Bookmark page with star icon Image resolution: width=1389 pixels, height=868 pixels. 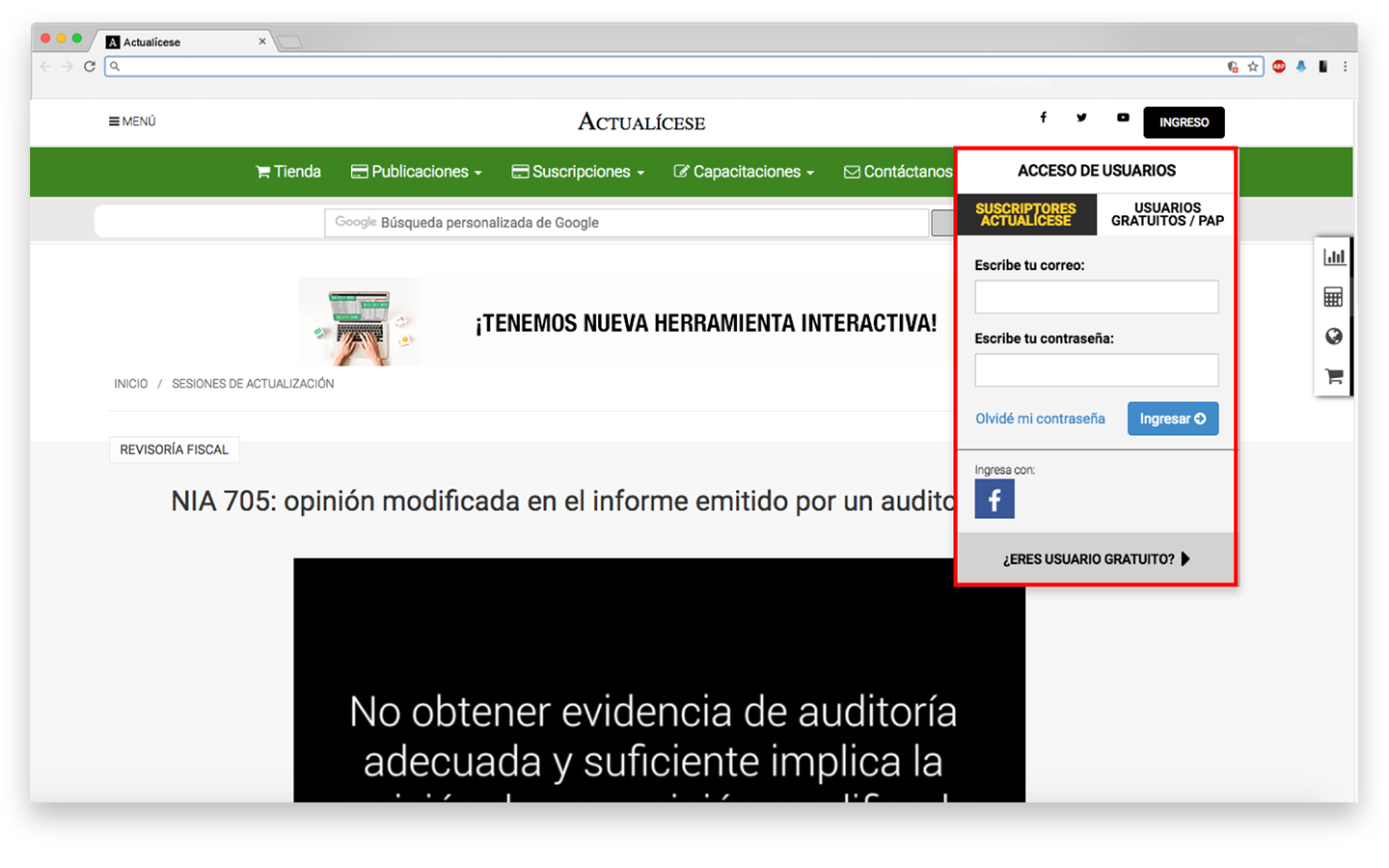(1253, 67)
